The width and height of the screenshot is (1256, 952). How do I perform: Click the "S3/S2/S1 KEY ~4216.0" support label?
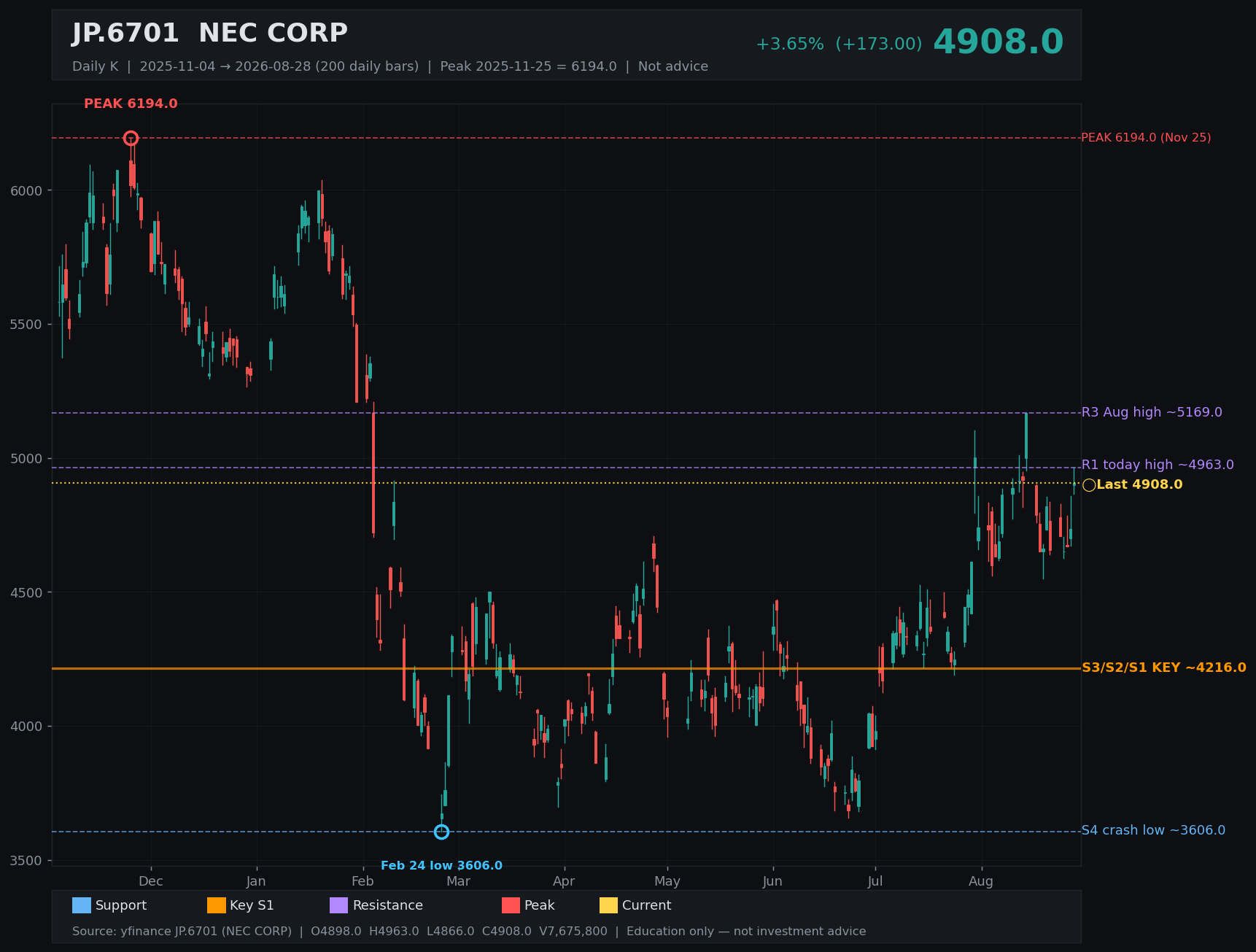(x=1164, y=667)
